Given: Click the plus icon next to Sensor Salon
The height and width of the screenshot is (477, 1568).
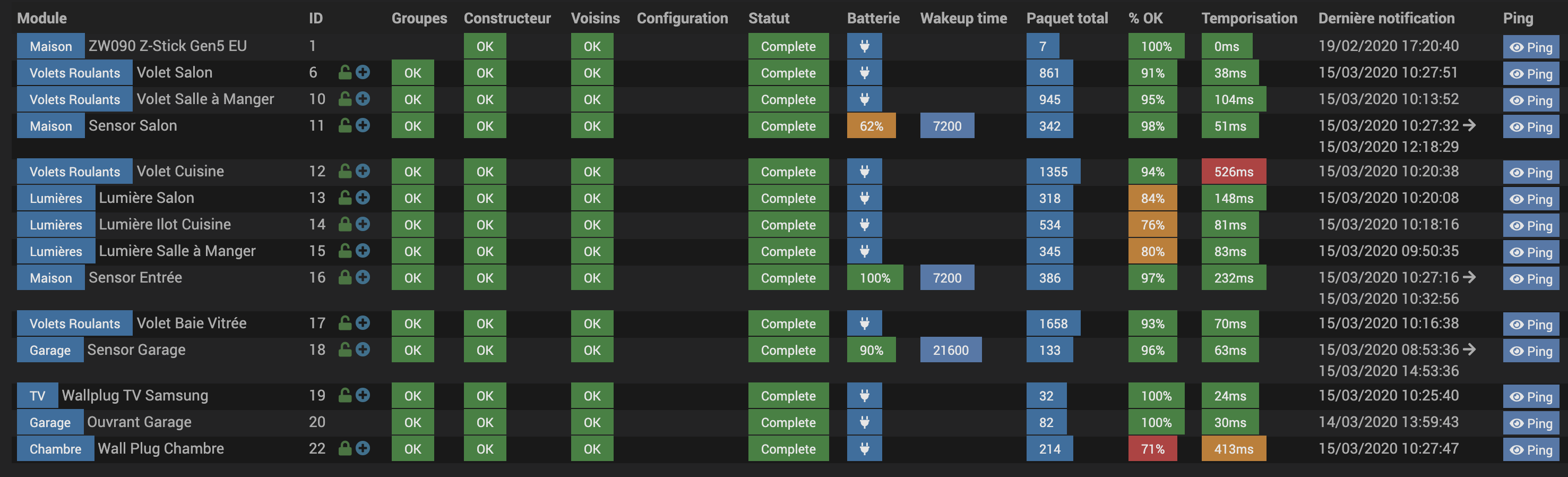Looking at the screenshot, I should pos(363,125).
